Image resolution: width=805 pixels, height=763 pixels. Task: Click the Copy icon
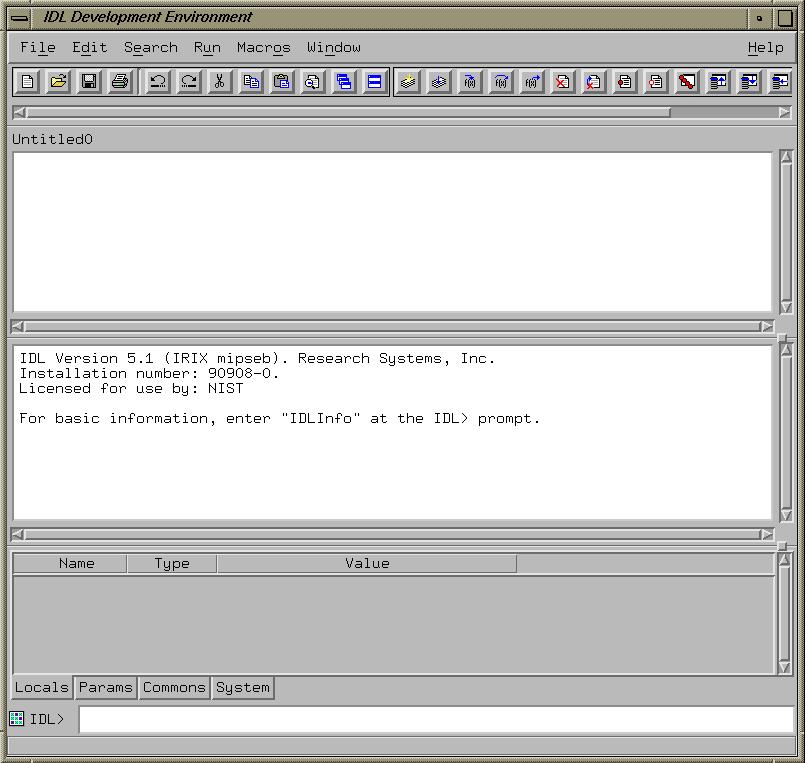tap(251, 82)
